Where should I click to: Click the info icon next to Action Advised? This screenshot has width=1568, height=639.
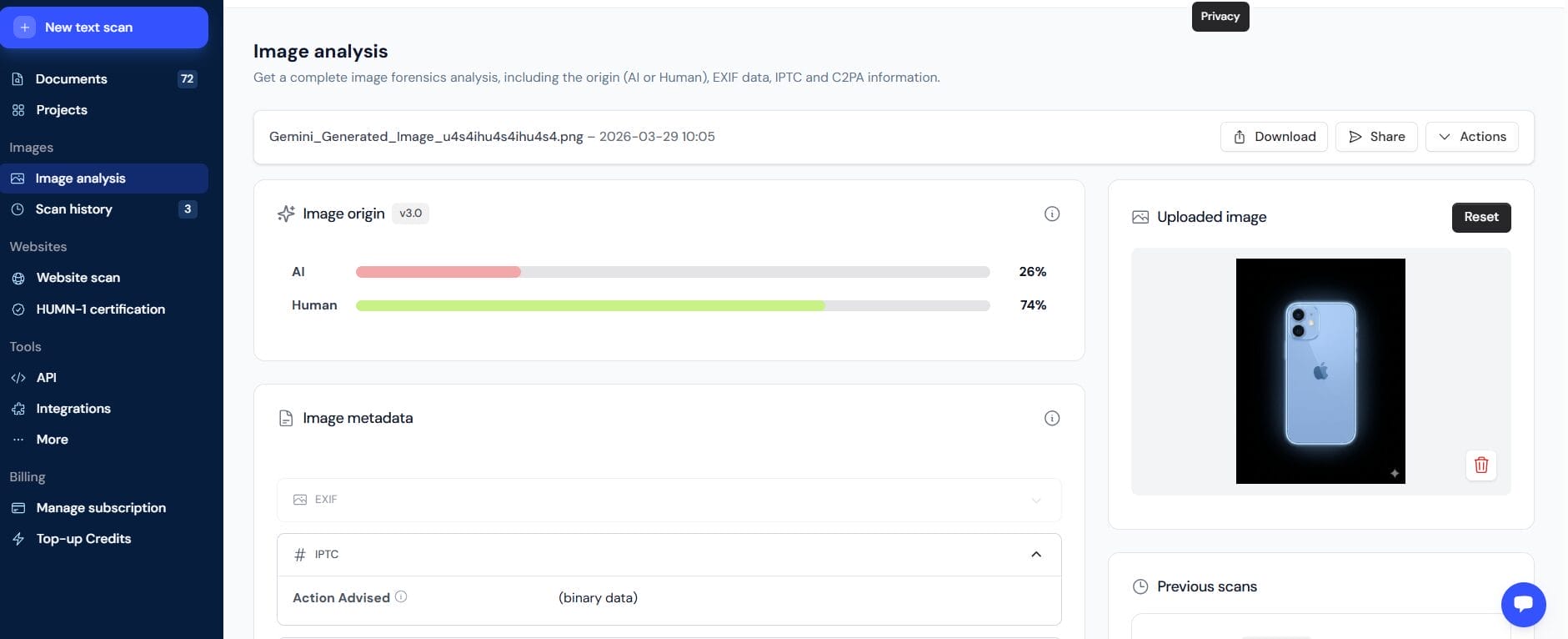tap(401, 597)
